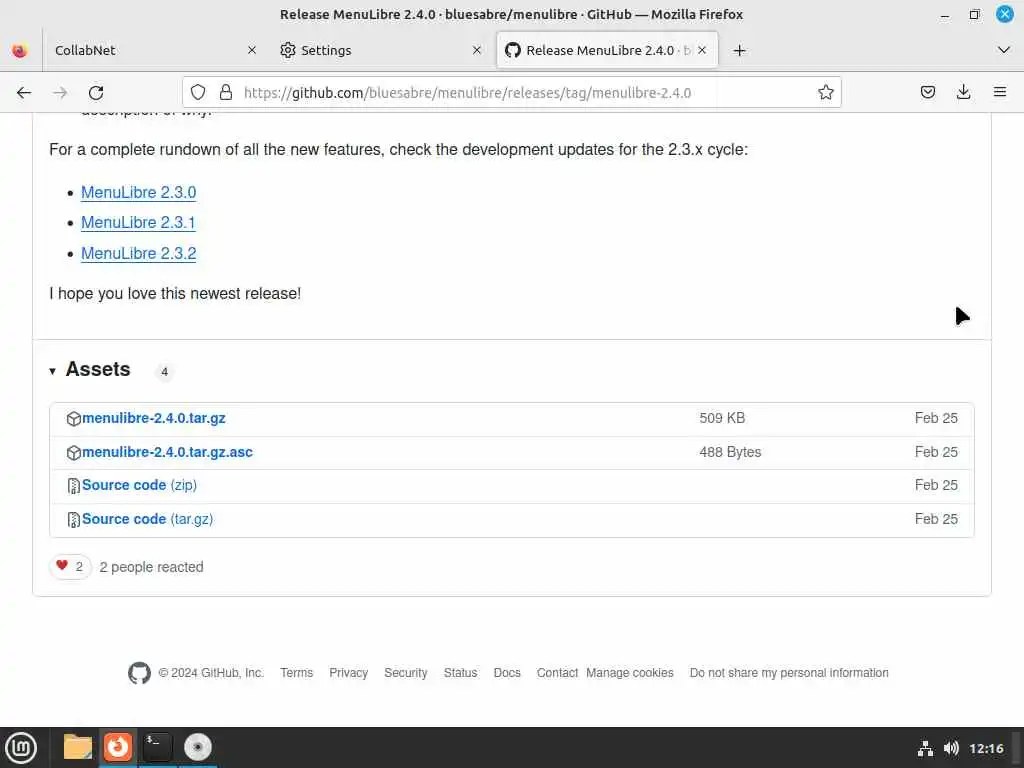
Task: Click the padlock site information icon
Action: pos(226,93)
